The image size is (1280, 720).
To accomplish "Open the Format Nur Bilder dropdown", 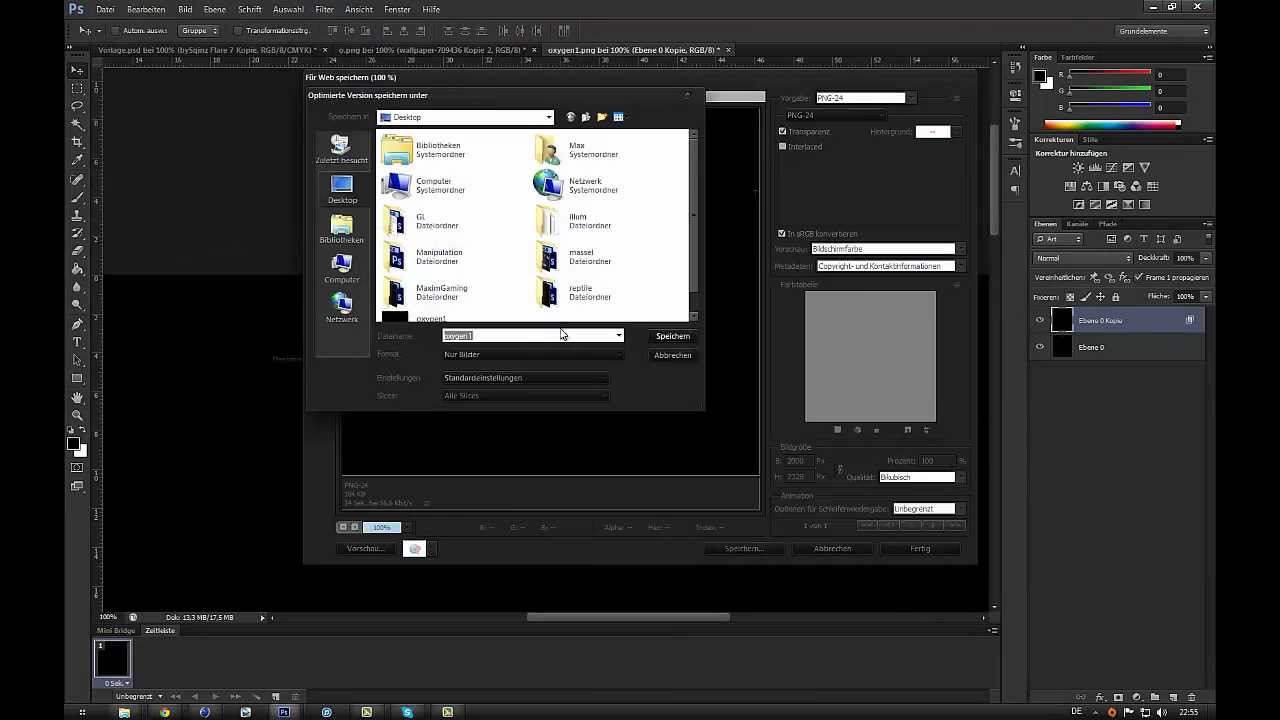I will click(x=532, y=354).
